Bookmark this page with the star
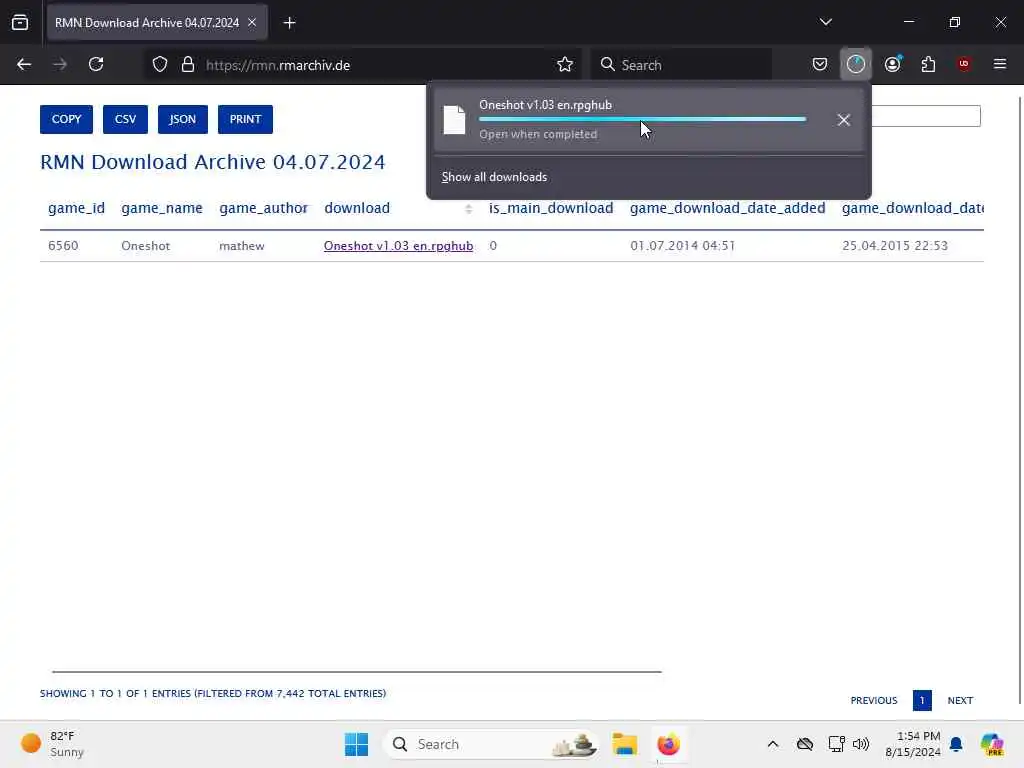 click(565, 65)
